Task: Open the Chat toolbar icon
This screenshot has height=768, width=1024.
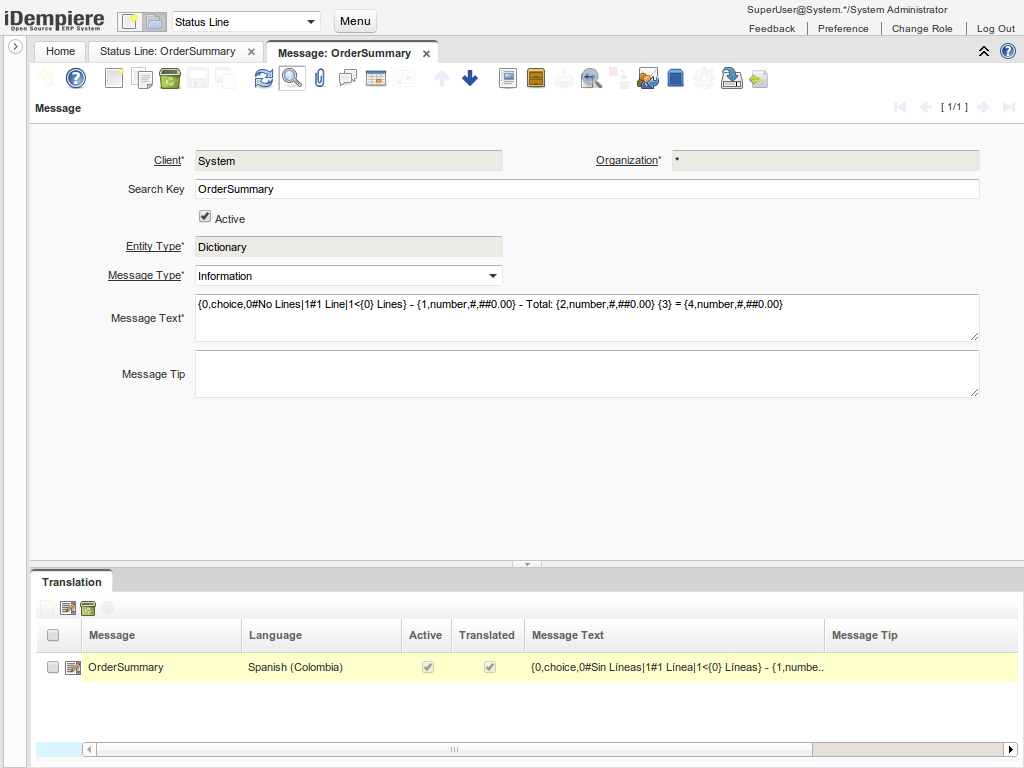Action: (348, 78)
